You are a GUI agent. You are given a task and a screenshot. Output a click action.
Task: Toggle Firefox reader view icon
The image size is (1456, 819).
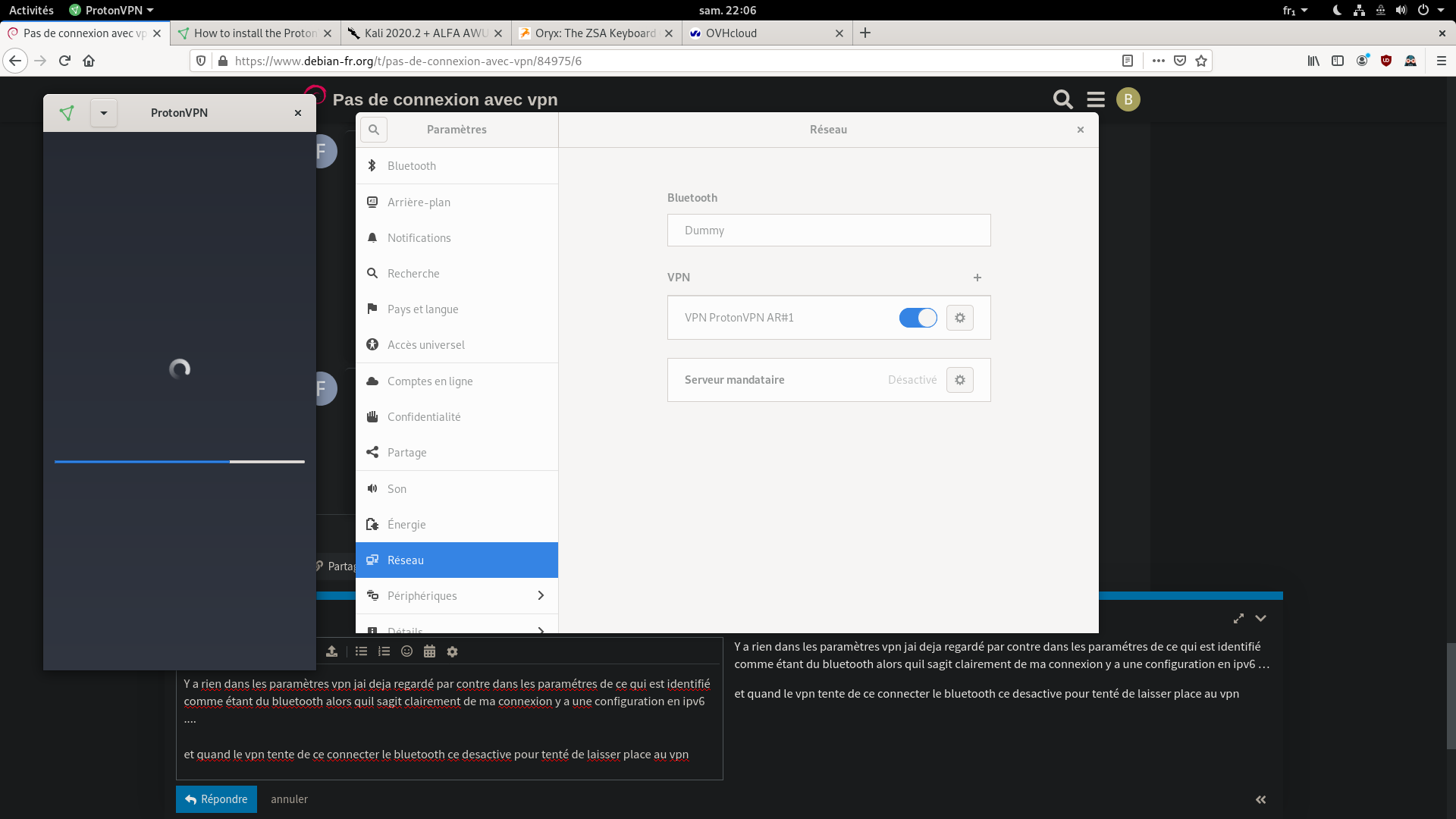[x=1128, y=61]
